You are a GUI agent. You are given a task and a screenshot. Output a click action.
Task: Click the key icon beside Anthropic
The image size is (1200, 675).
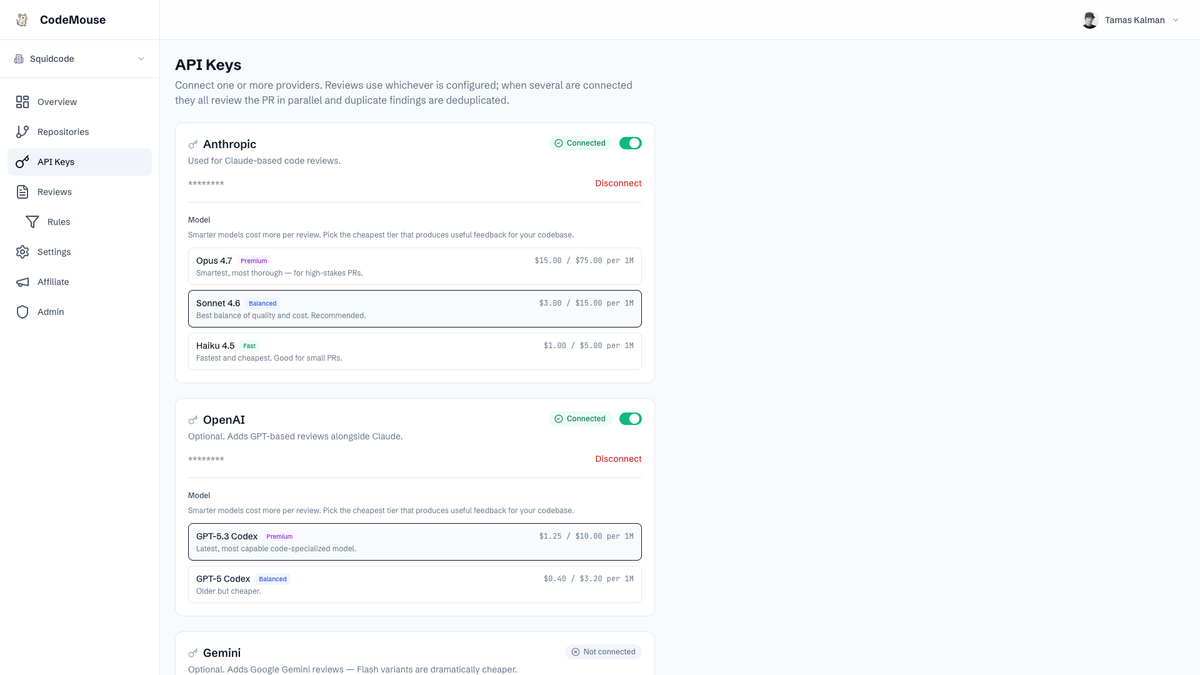click(x=193, y=145)
